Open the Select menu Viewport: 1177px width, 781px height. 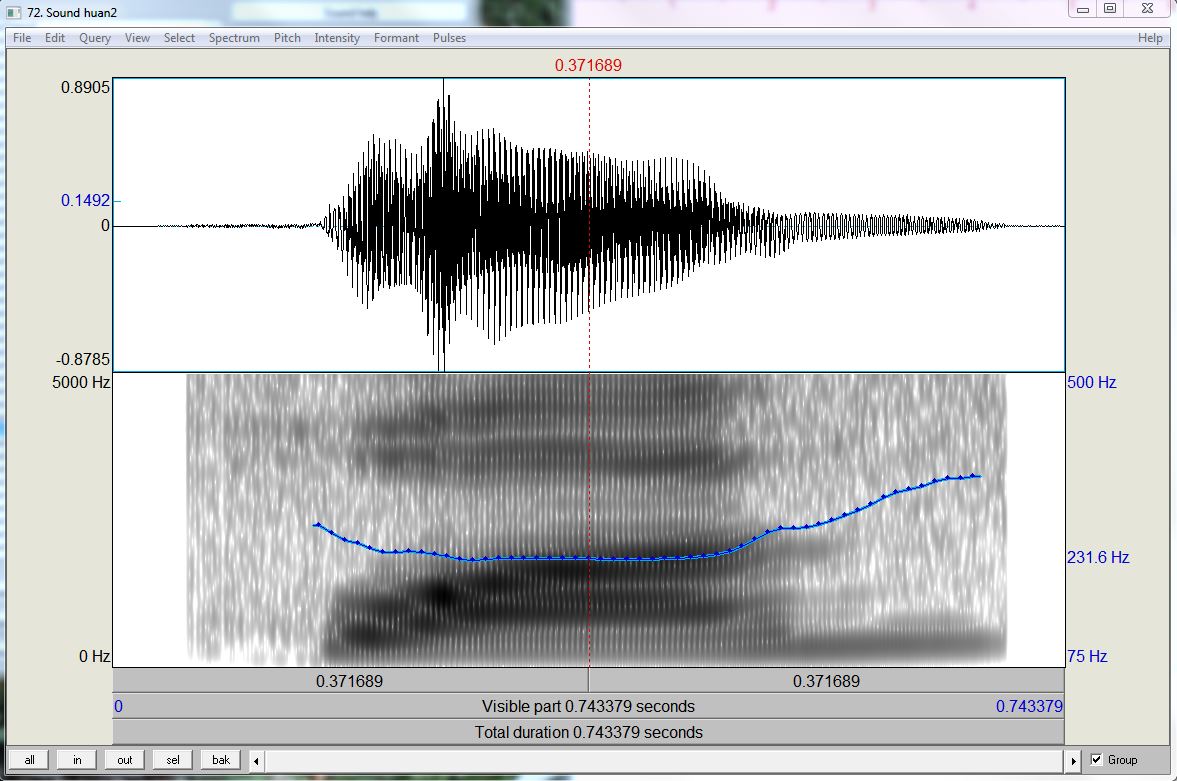[179, 38]
